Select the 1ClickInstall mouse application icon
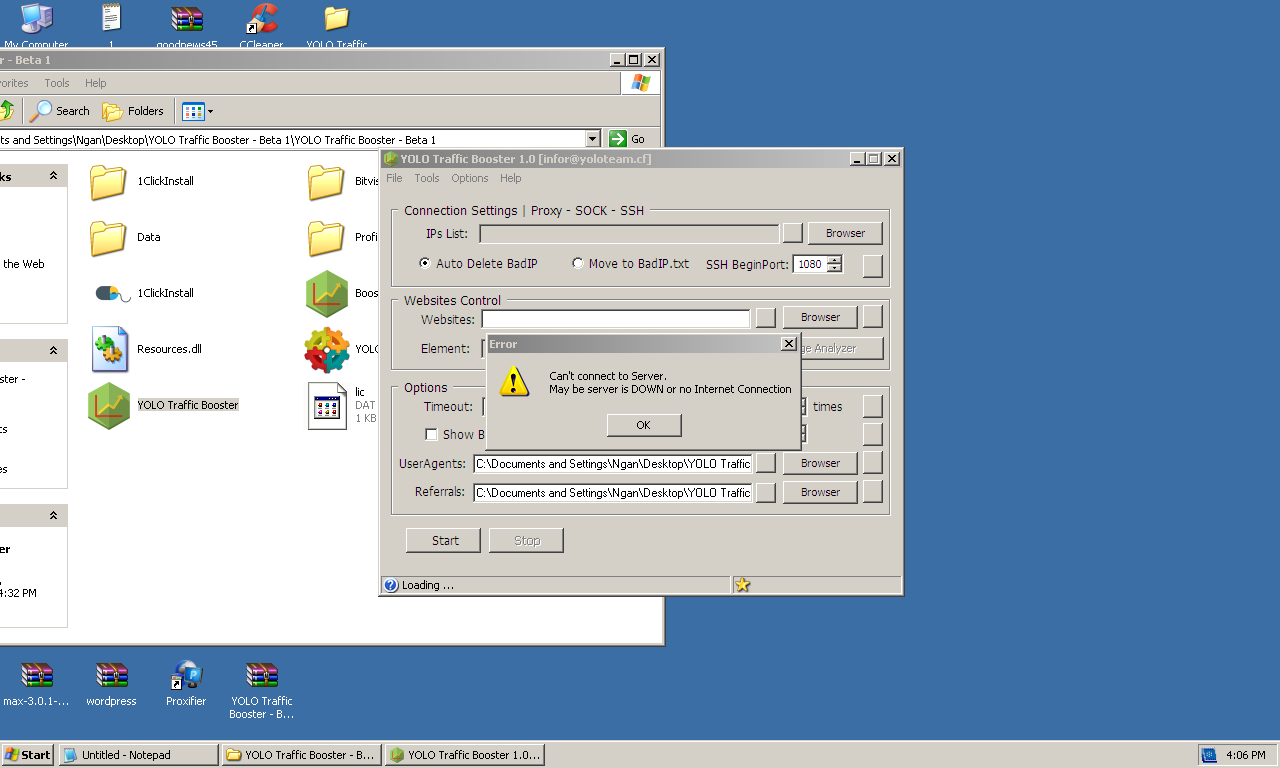The height and width of the screenshot is (768, 1280). (x=112, y=293)
